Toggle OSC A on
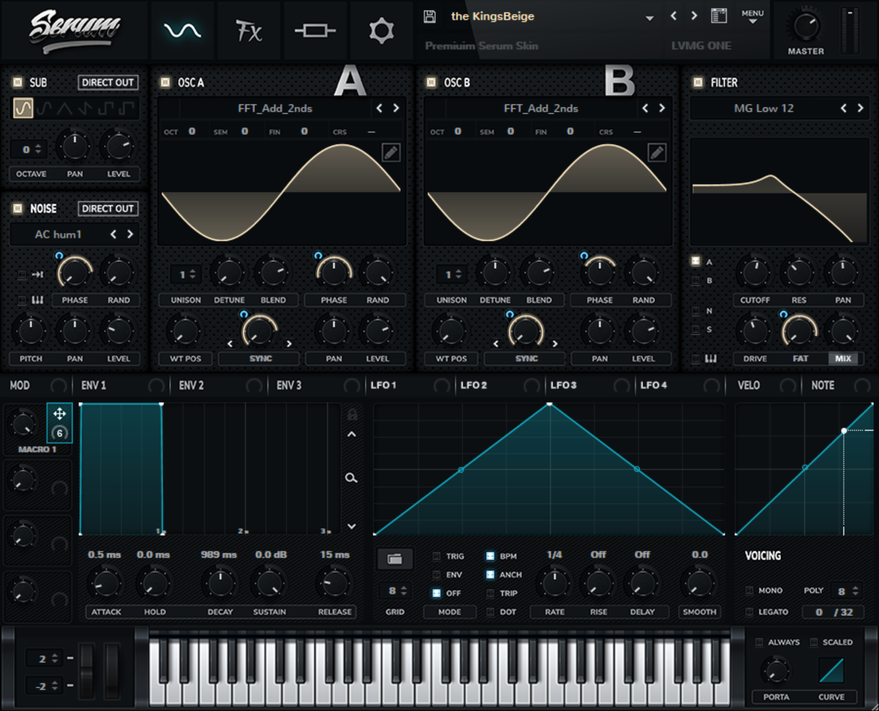 point(165,82)
